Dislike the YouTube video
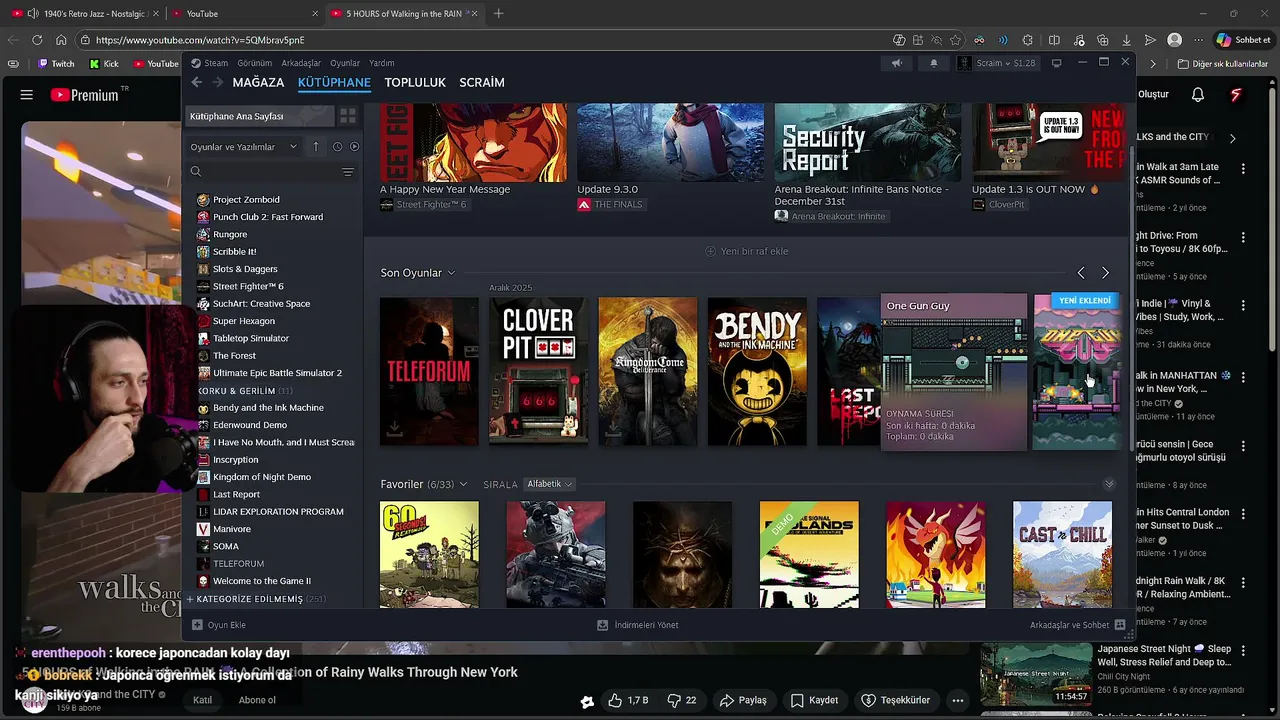 click(682, 700)
